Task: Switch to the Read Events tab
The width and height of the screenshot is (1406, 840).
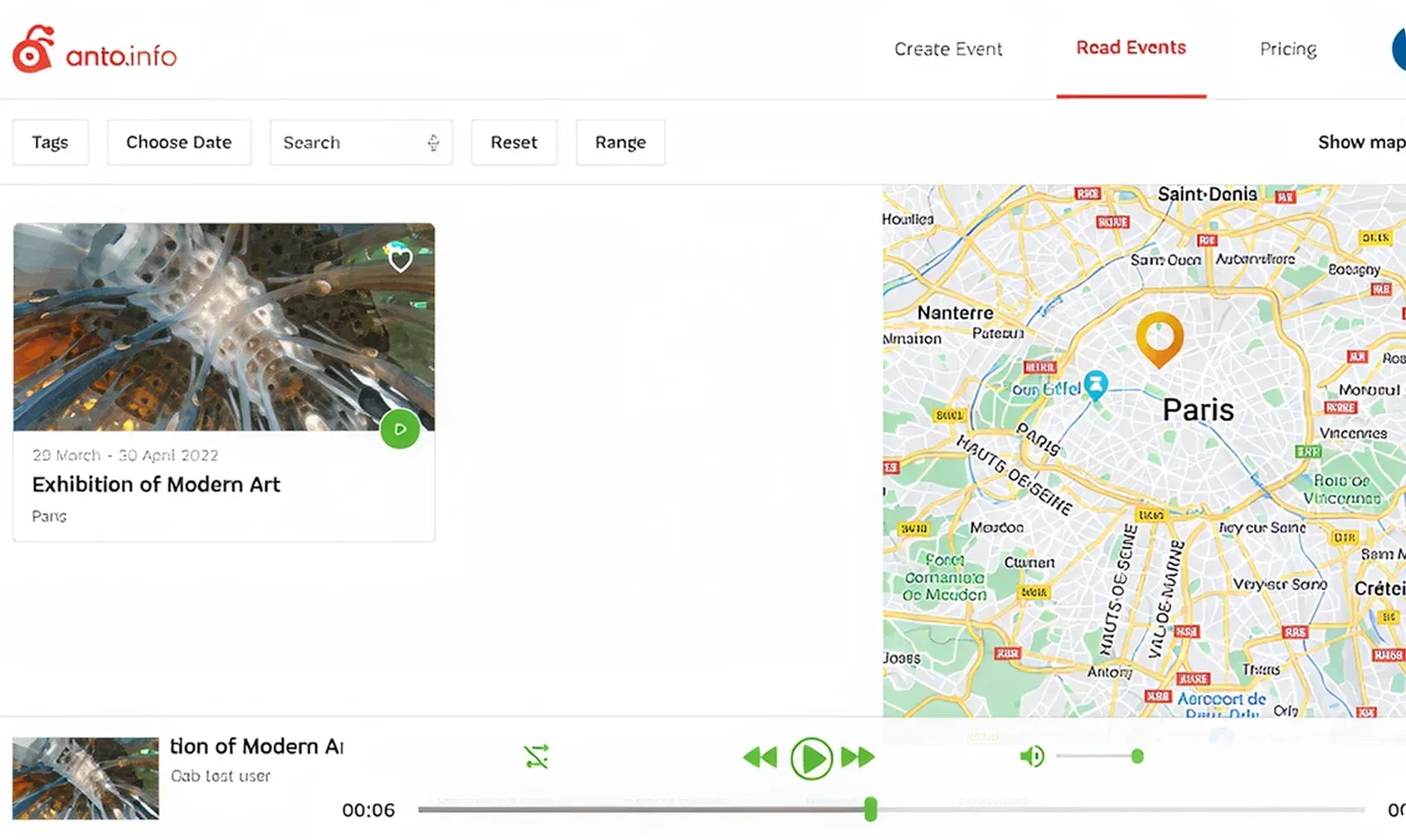Action: pos(1131,48)
